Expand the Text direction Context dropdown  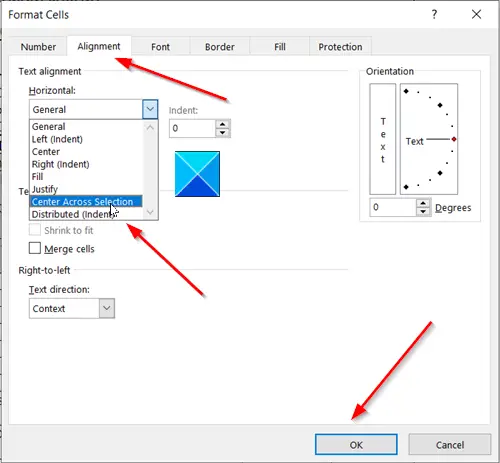(107, 308)
